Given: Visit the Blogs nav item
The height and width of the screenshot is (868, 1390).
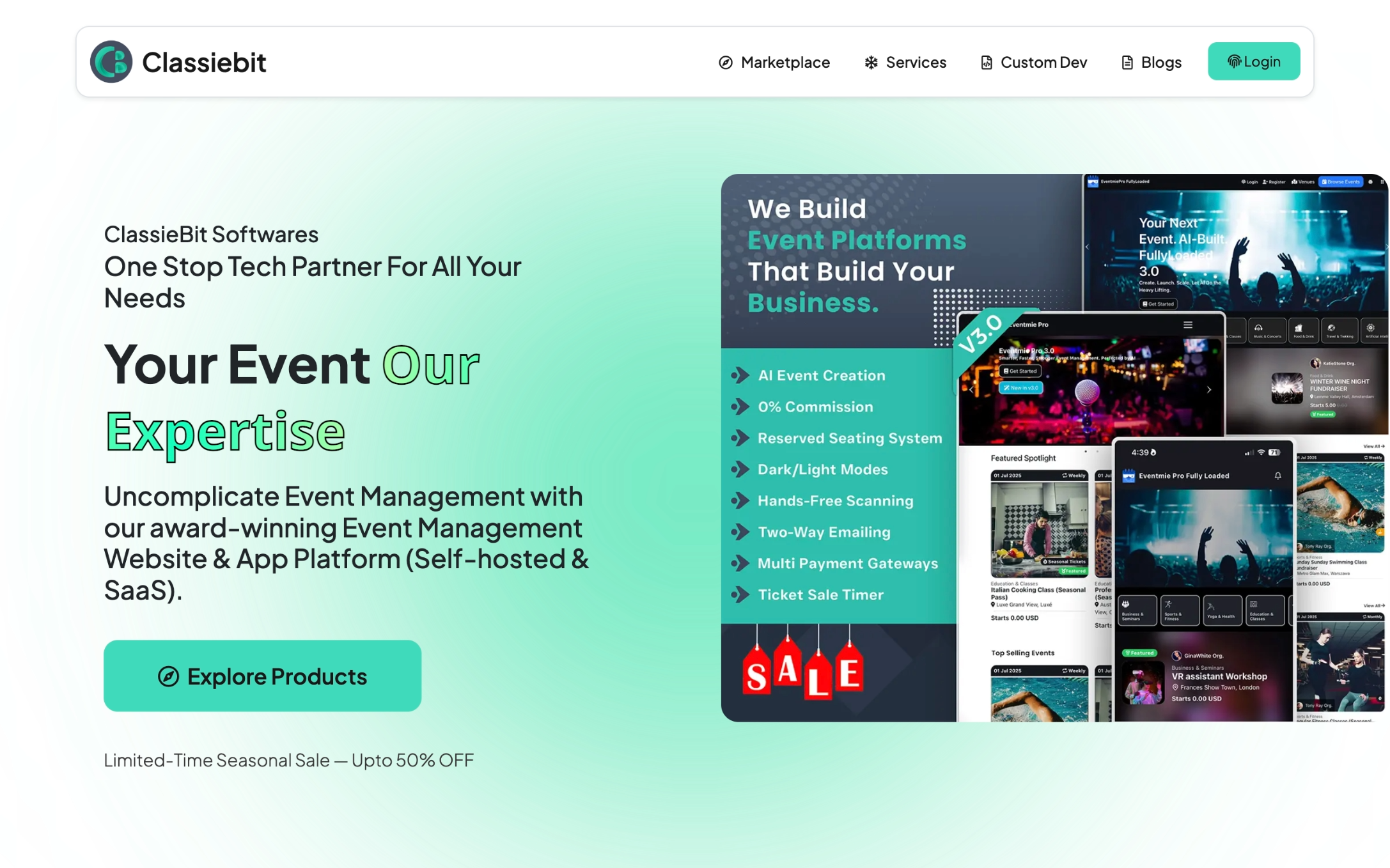Looking at the screenshot, I should pos(1152,62).
